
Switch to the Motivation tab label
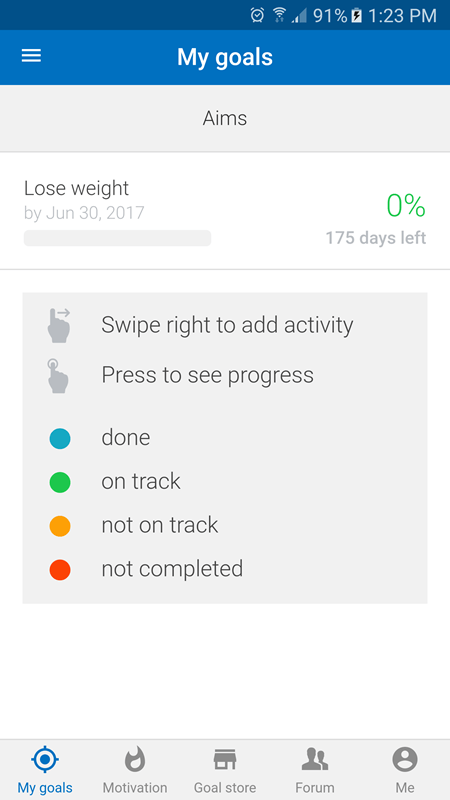[135, 787]
